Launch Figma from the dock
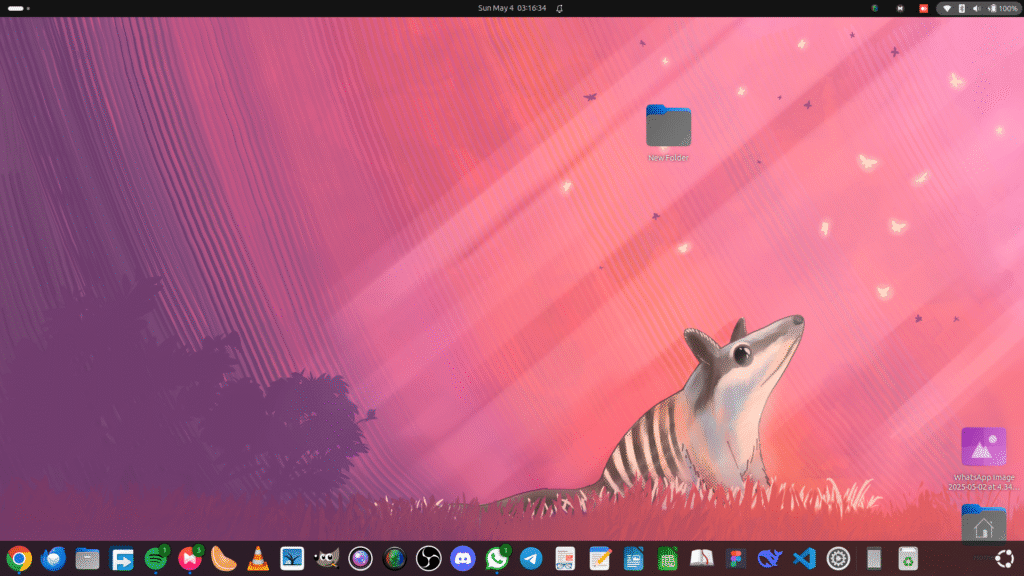 pos(736,559)
